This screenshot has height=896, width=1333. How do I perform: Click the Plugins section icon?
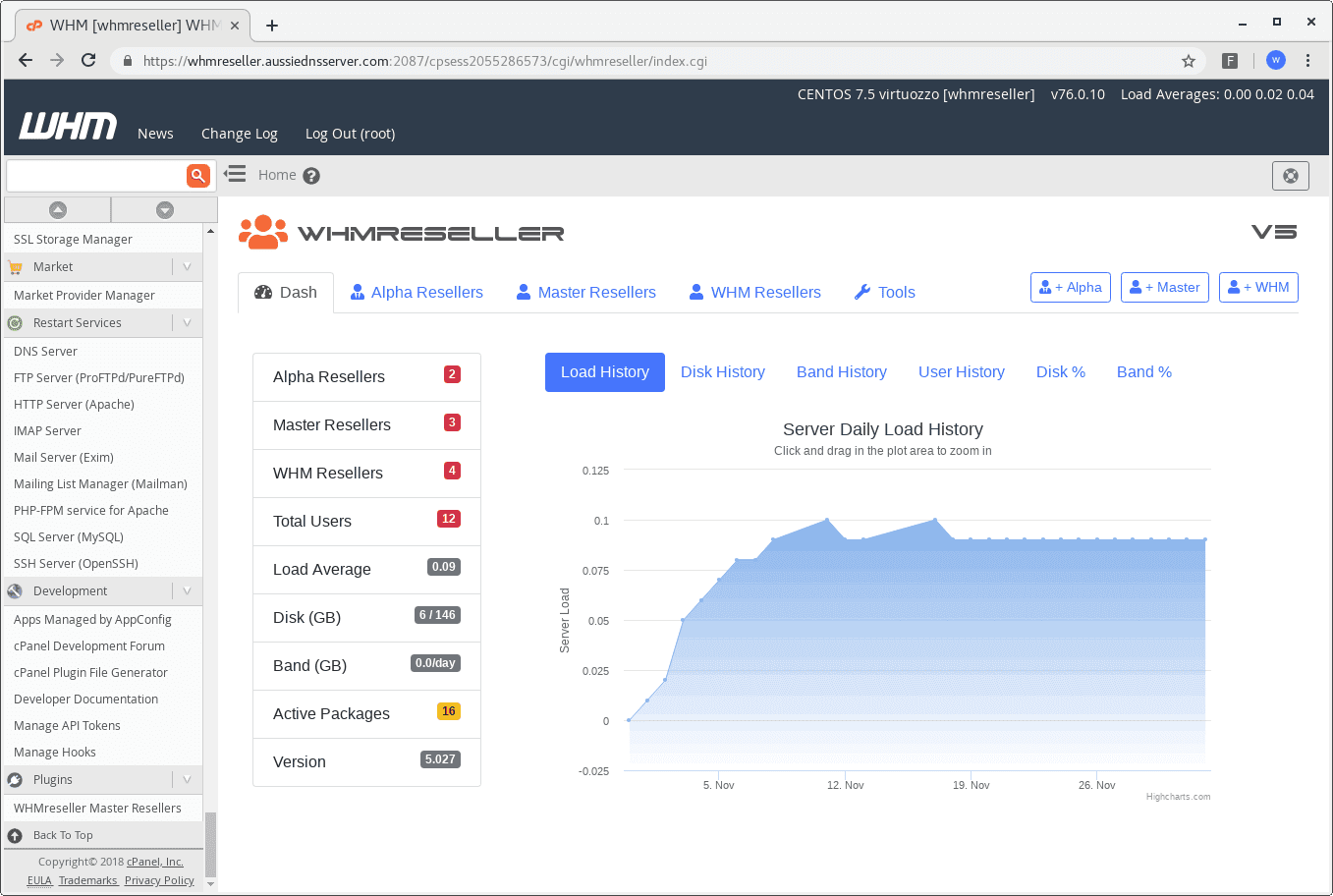15,780
